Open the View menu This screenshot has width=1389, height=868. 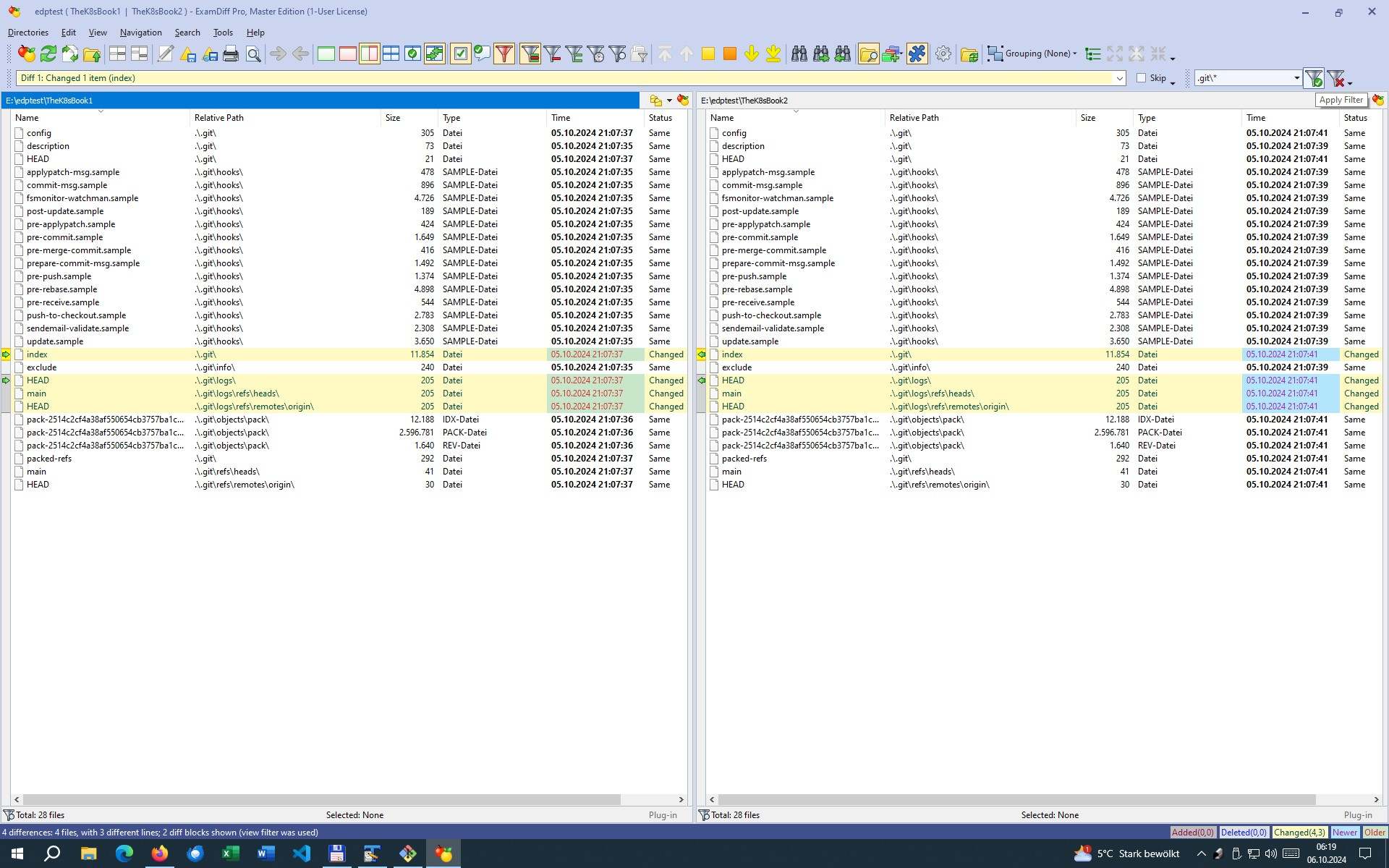point(98,33)
